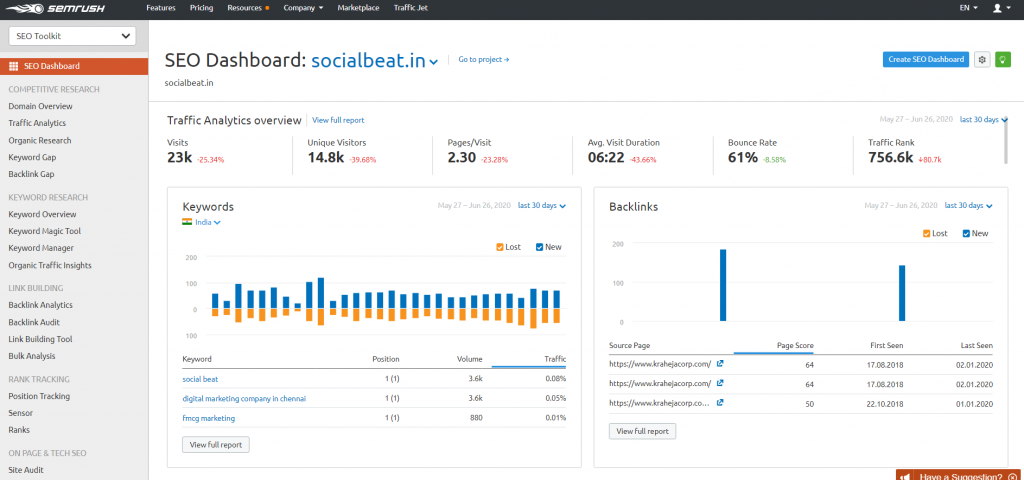Open digital marketing company in chennai keyword
Screen dimensions: 1024x480
click(244, 398)
